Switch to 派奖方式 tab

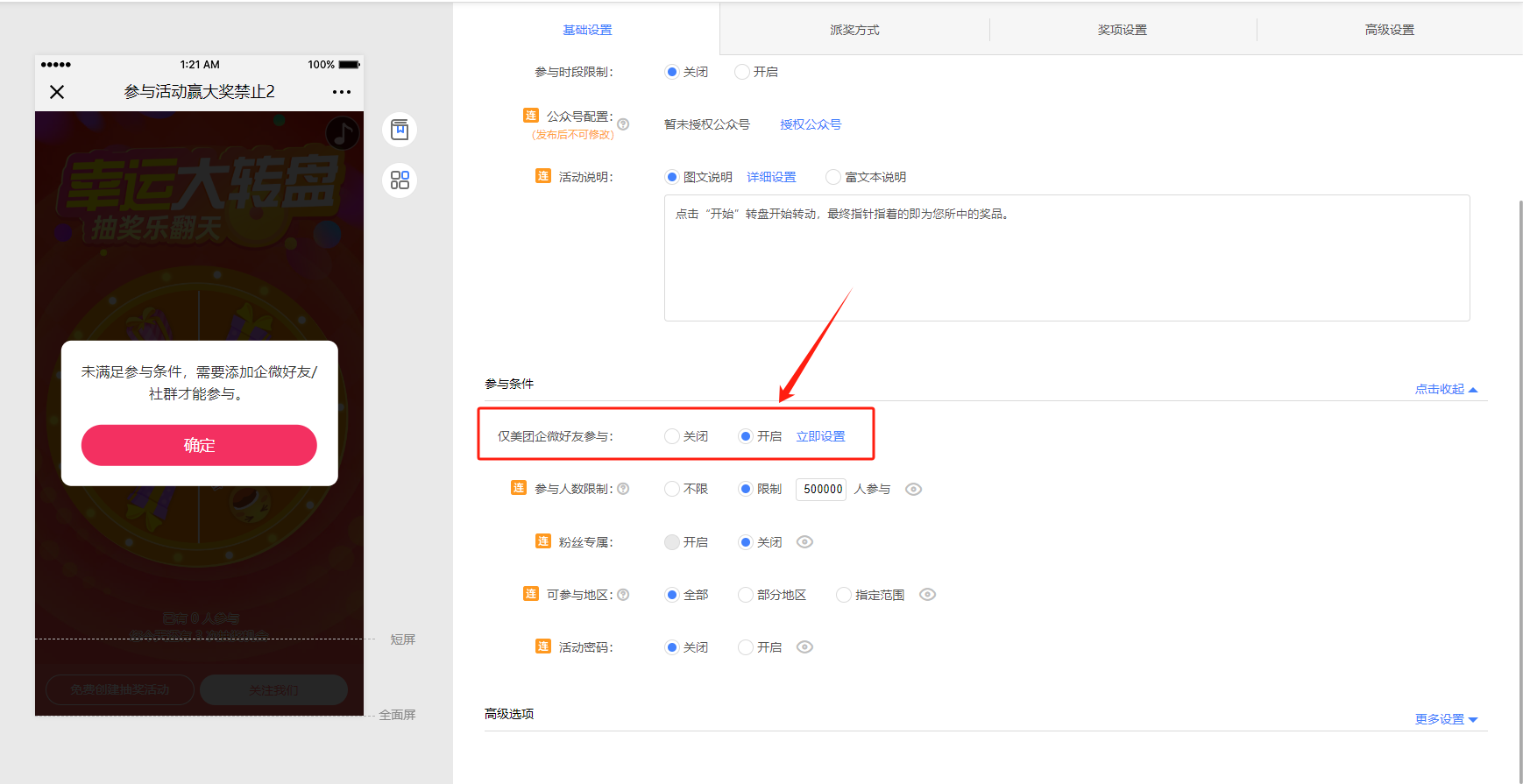point(854,30)
